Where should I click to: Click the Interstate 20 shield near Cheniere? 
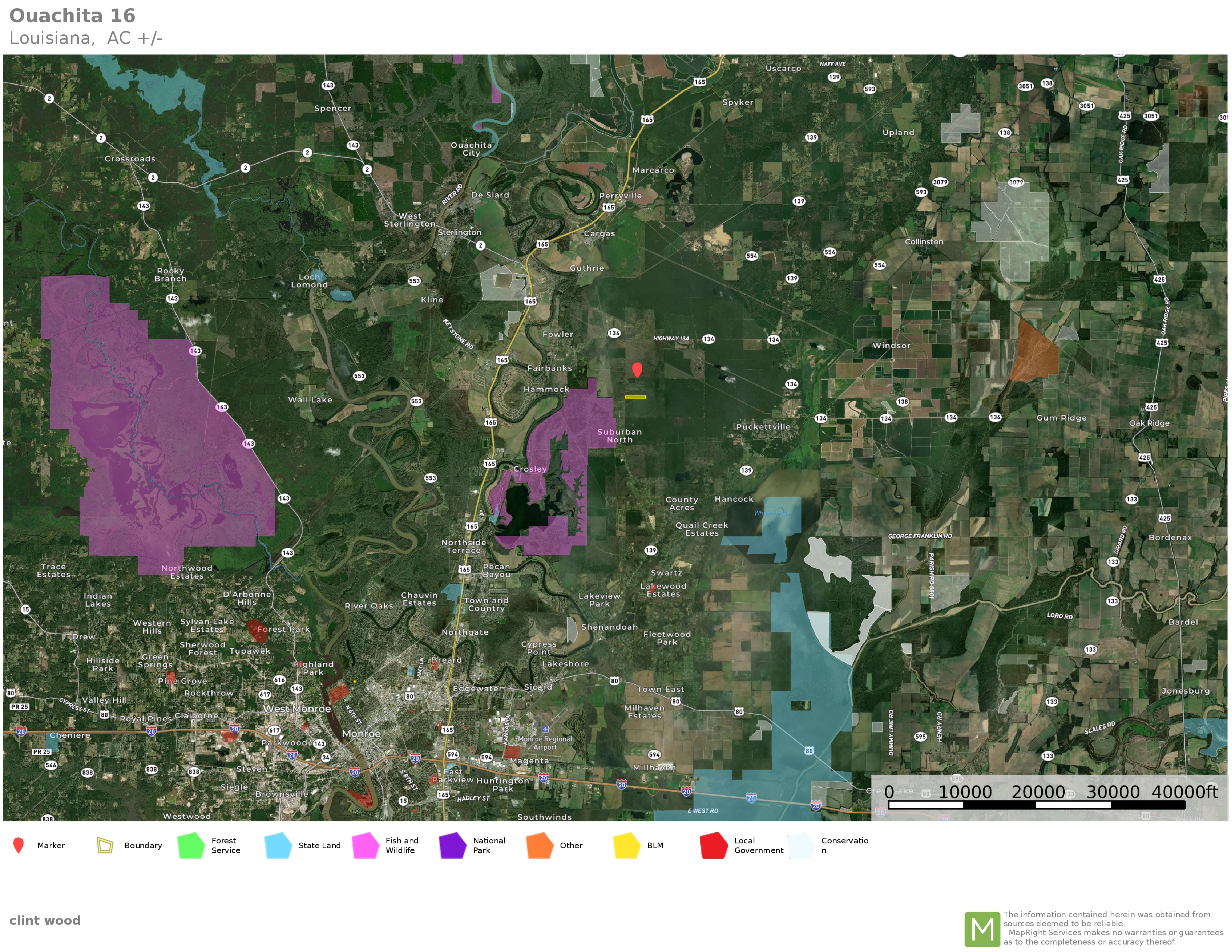21,731
